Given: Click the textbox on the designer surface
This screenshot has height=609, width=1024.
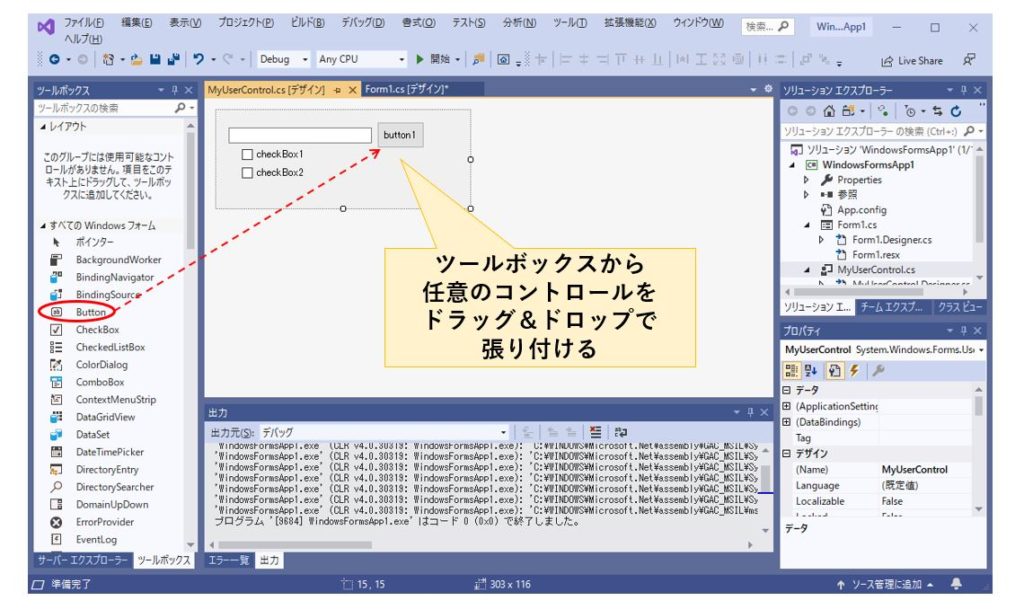Looking at the screenshot, I should [x=300, y=135].
